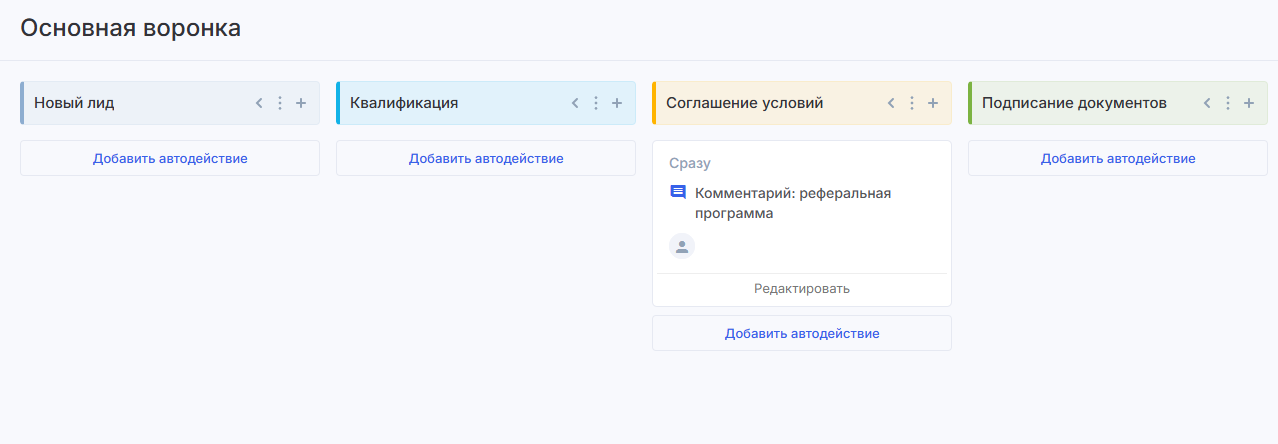Click plus icon in Соглашение условий header
Image resolution: width=1278 pixels, height=444 pixels.
click(x=933, y=103)
